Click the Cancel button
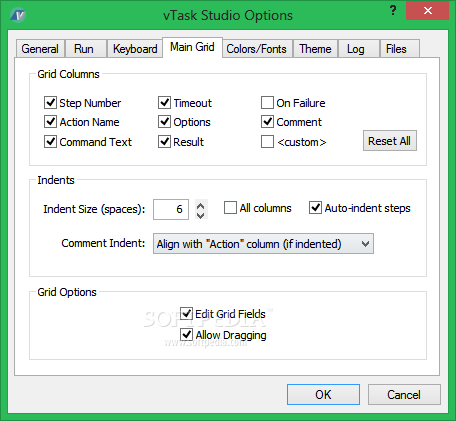 [x=404, y=395]
